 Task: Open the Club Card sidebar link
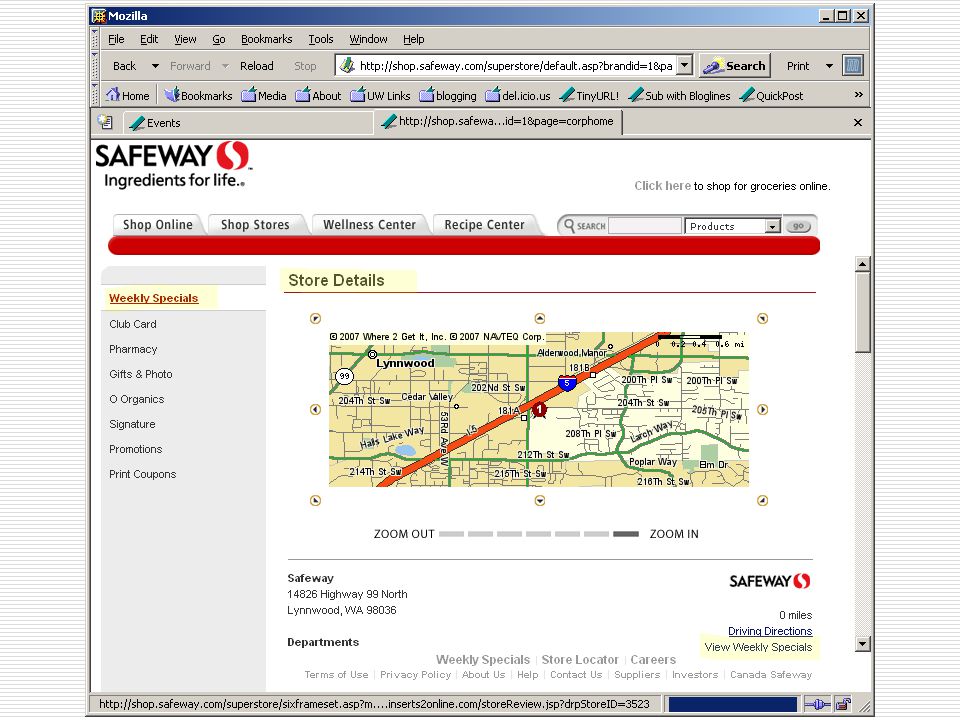tap(133, 324)
